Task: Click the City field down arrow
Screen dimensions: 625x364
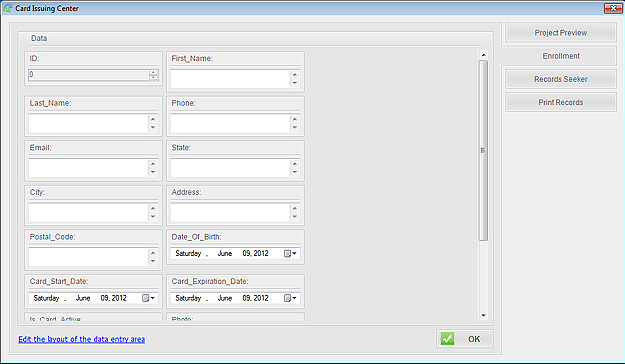Action: 153,217
